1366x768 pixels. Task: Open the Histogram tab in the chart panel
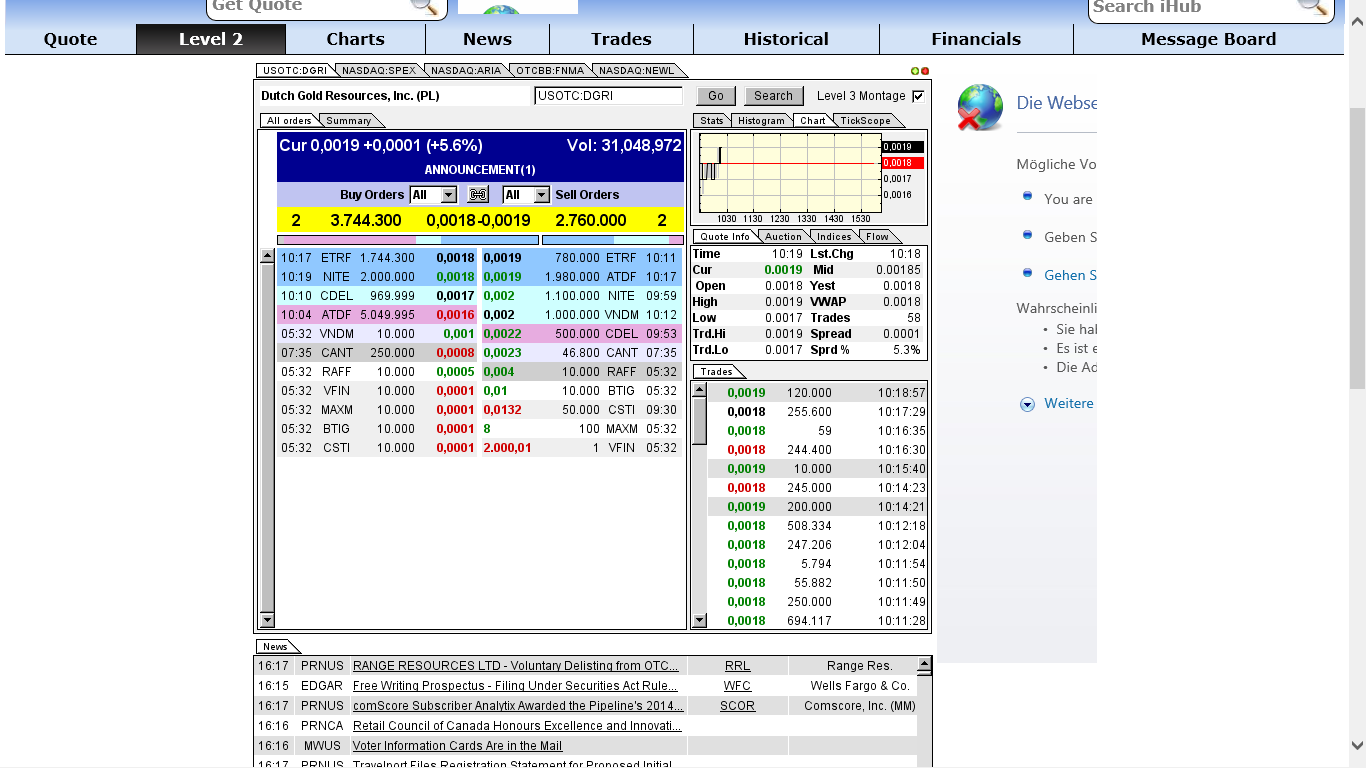(761, 120)
